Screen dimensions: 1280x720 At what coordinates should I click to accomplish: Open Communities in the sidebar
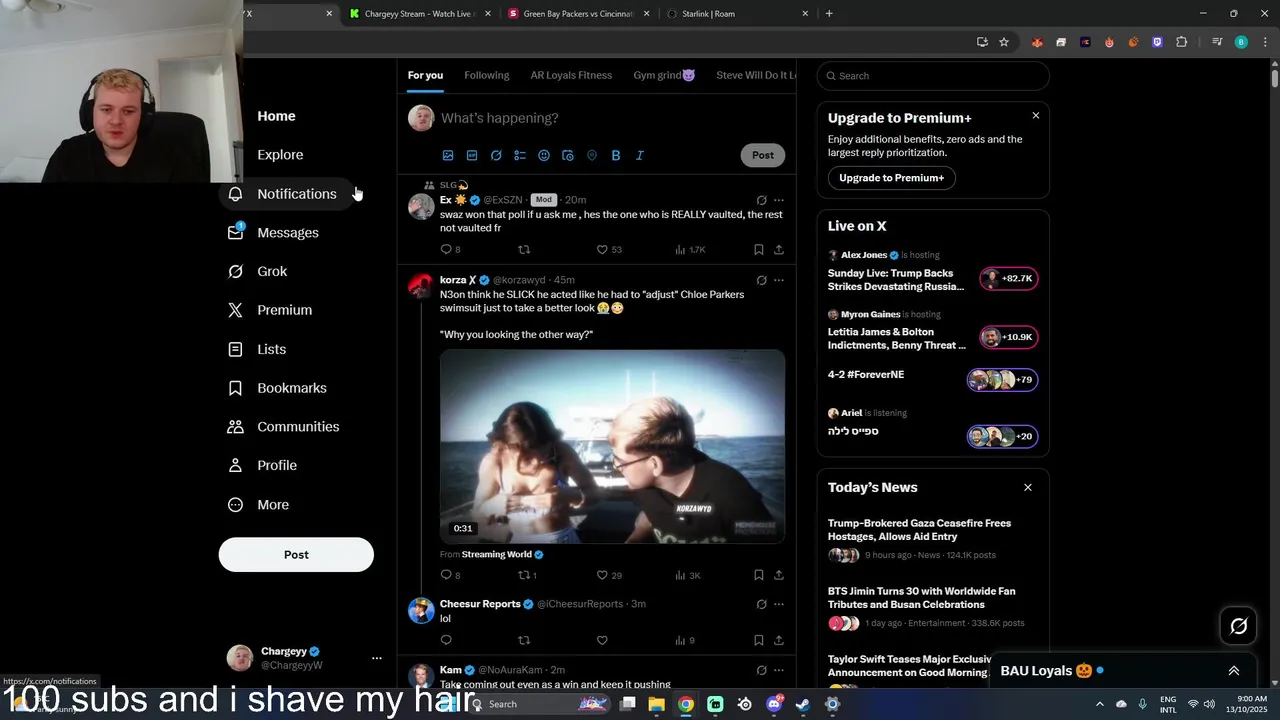click(284, 427)
